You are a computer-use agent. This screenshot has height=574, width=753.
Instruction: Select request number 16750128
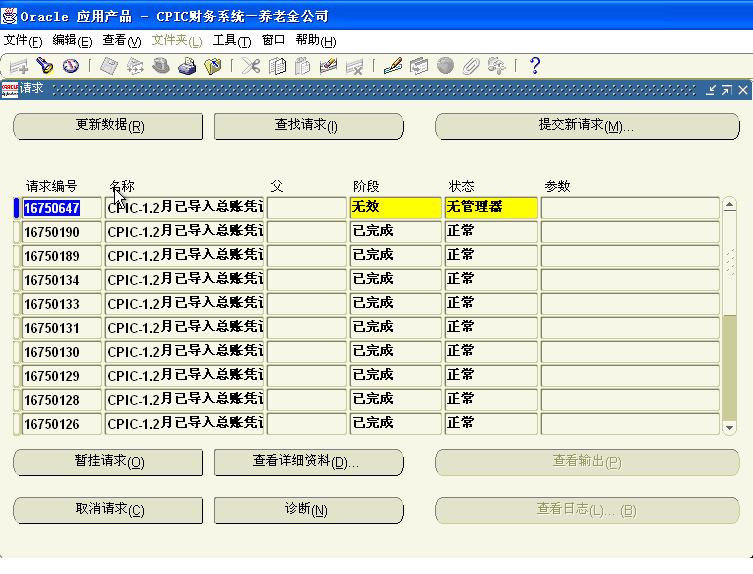tap(61, 400)
